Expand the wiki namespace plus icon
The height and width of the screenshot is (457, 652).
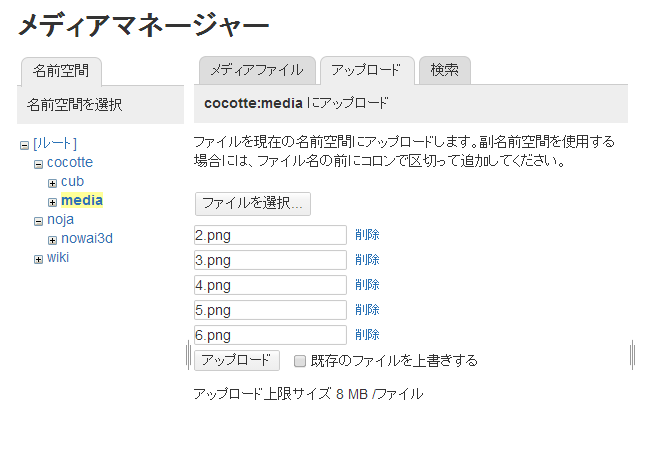(x=38, y=259)
